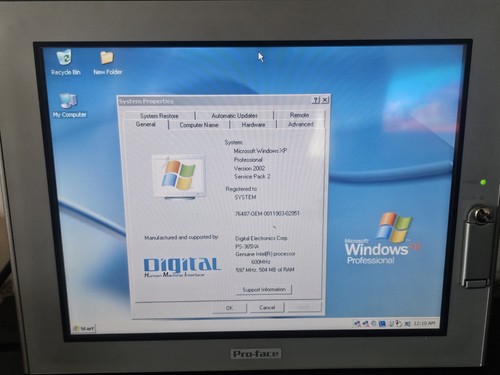Click the Digital Human Machine Interface logo

point(182,267)
